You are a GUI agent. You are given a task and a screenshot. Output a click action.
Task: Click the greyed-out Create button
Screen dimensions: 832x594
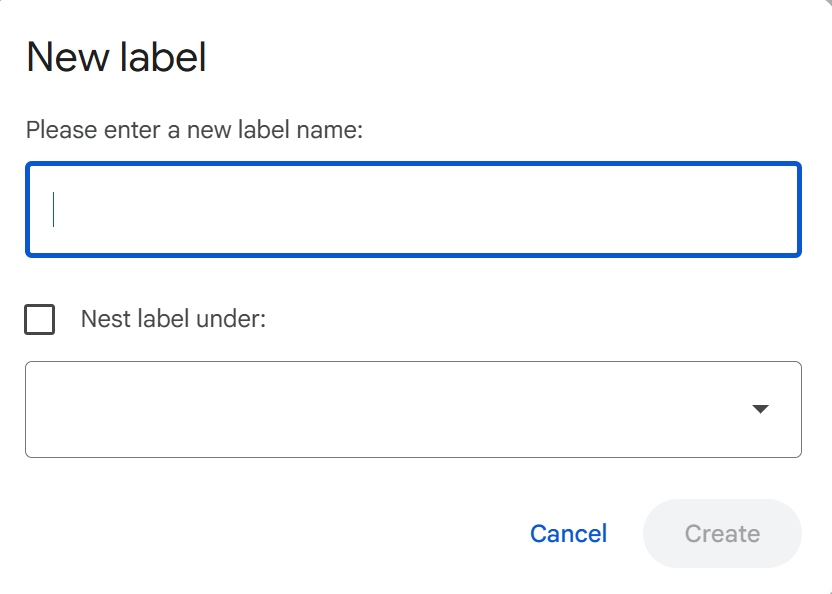pyautogui.click(x=722, y=534)
